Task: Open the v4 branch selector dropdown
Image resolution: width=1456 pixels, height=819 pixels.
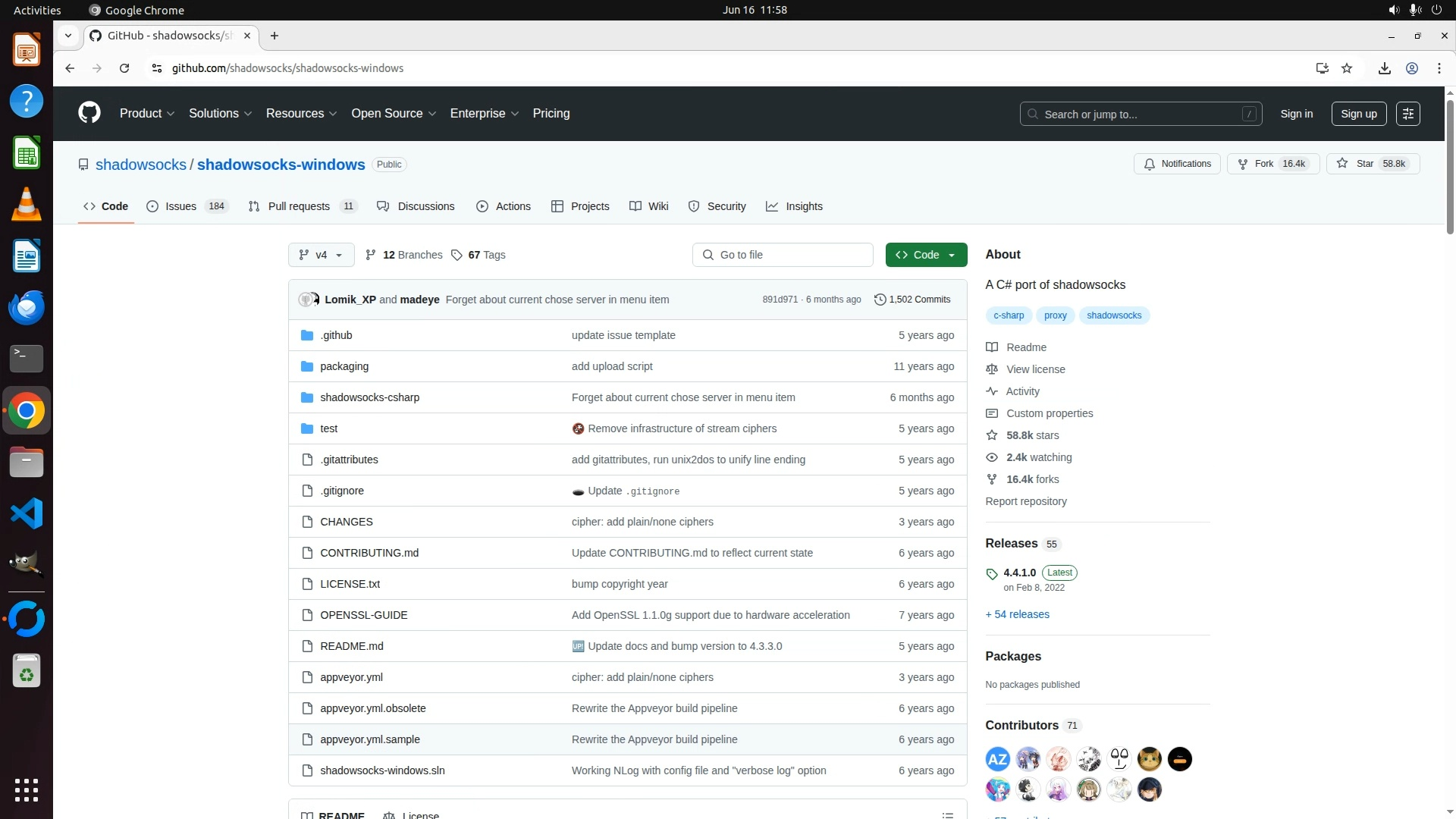Action: coord(321,255)
